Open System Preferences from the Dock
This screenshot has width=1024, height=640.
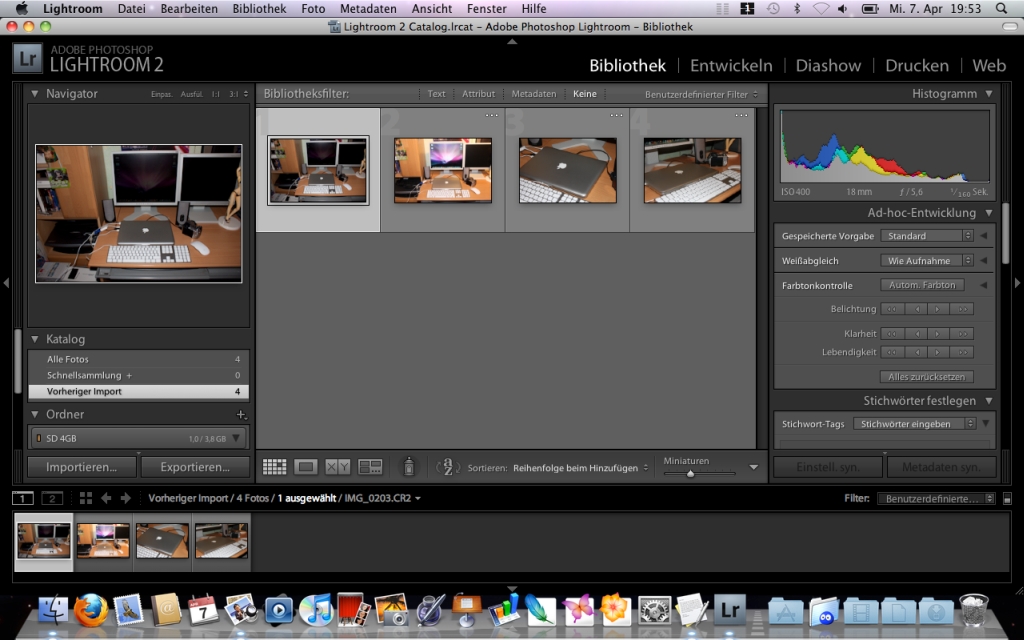(x=654, y=610)
